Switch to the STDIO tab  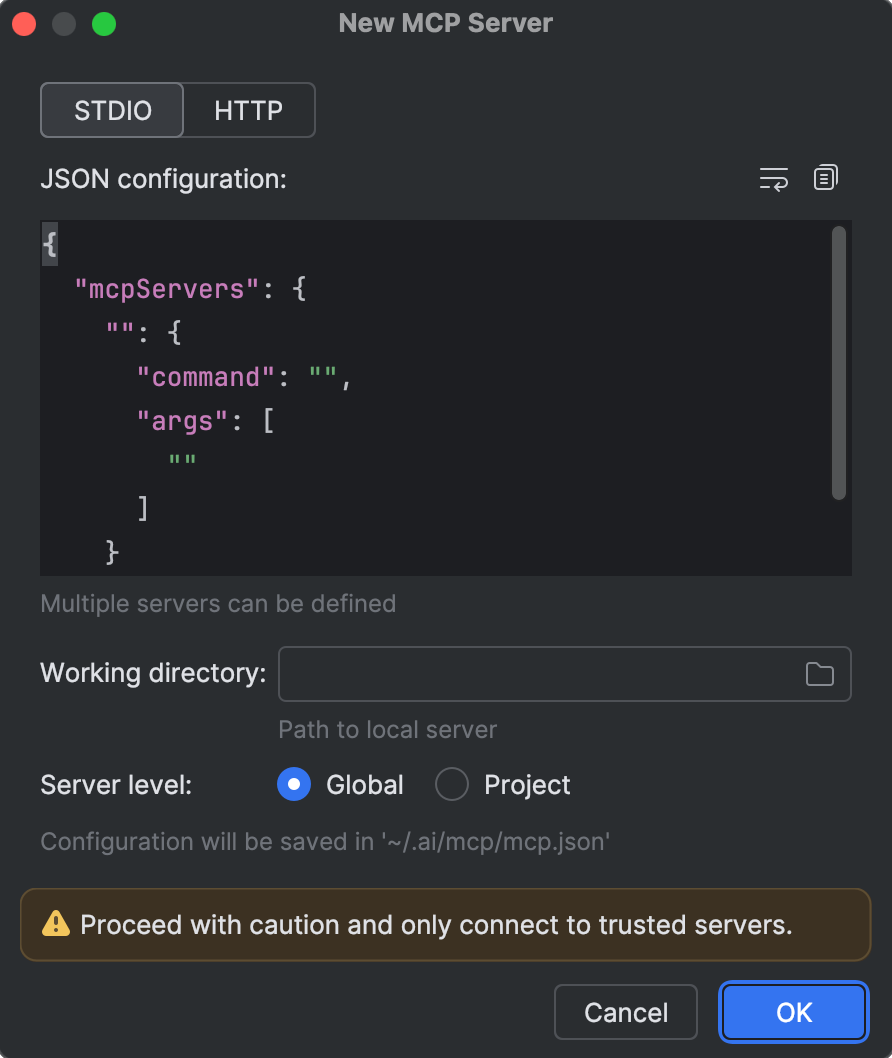point(111,110)
